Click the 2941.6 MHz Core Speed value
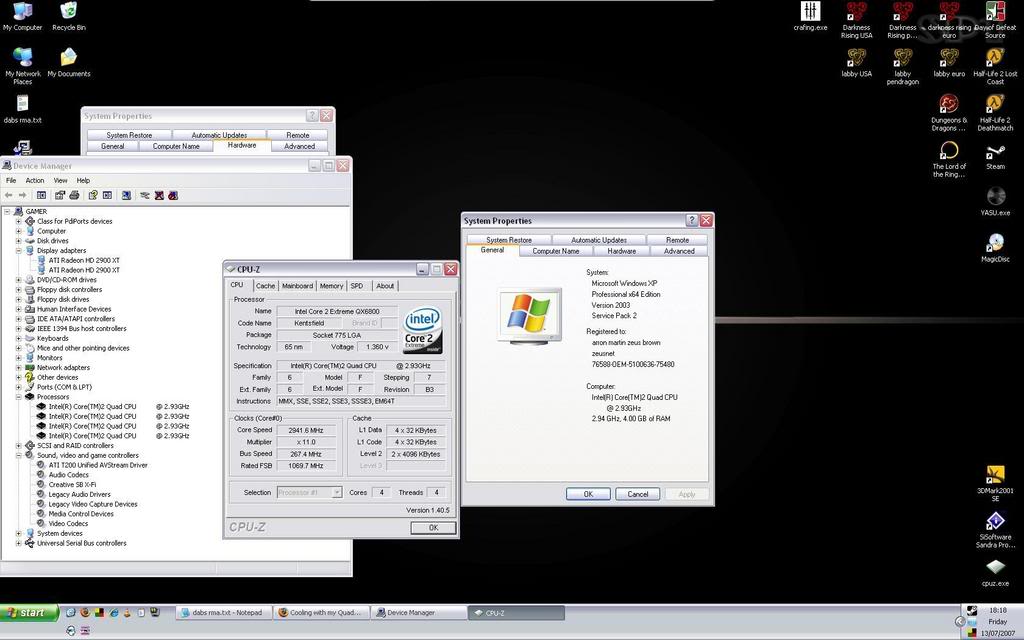The height and width of the screenshot is (640, 1024). [x=306, y=430]
